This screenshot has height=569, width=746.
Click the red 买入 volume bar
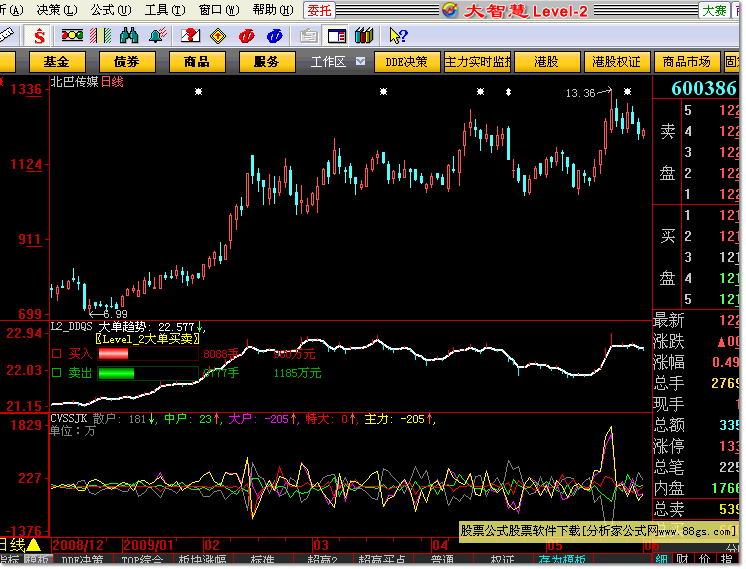(113, 353)
